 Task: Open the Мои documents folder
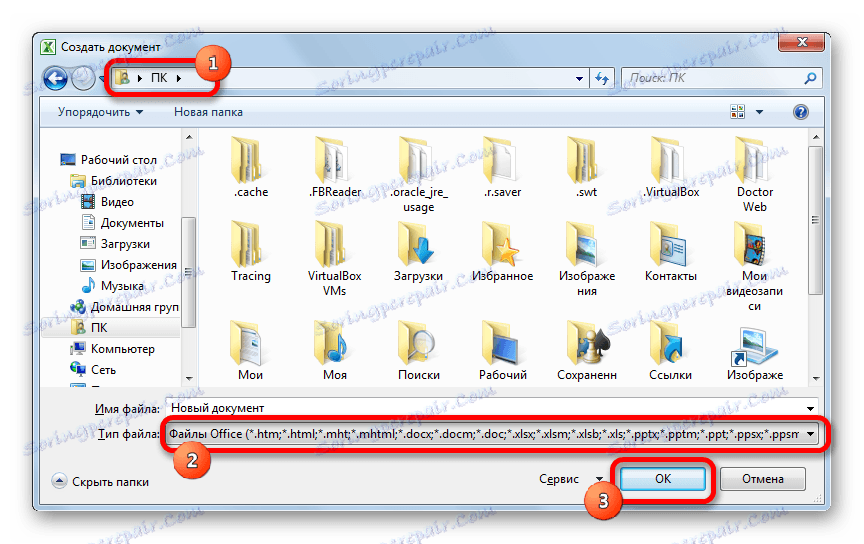point(251,351)
